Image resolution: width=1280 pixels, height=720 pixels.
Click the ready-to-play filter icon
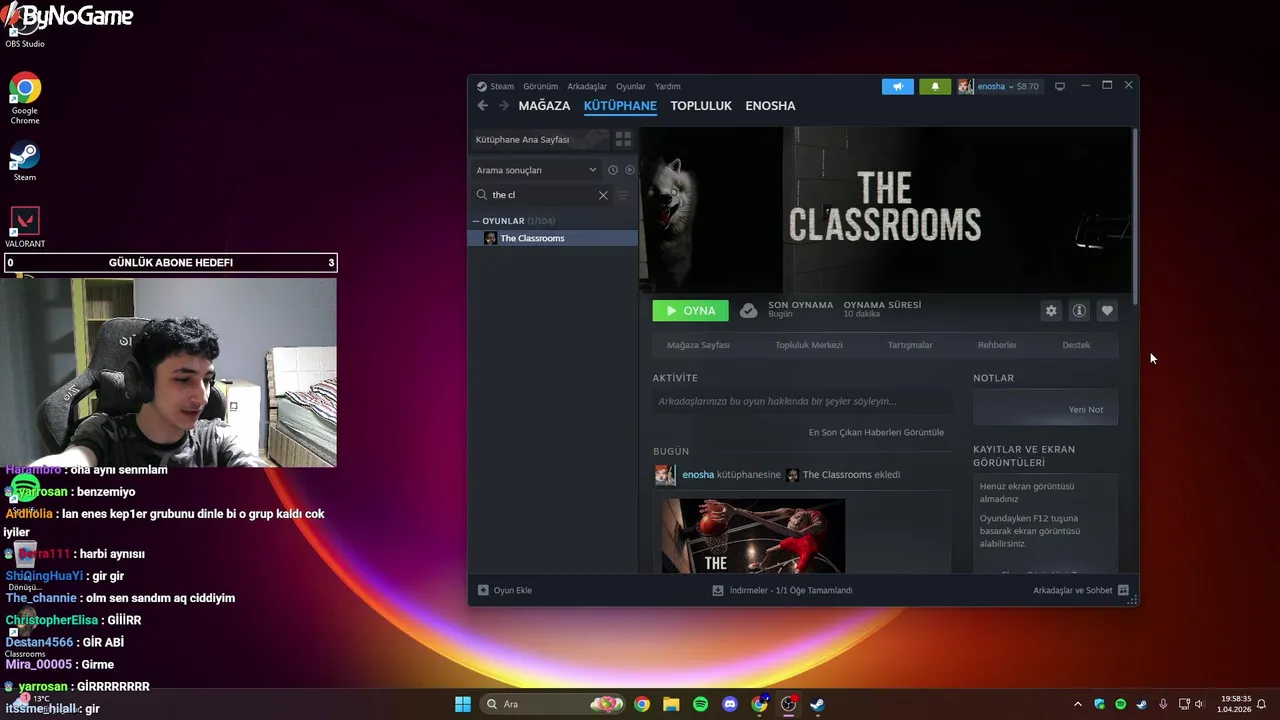point(629,170)
